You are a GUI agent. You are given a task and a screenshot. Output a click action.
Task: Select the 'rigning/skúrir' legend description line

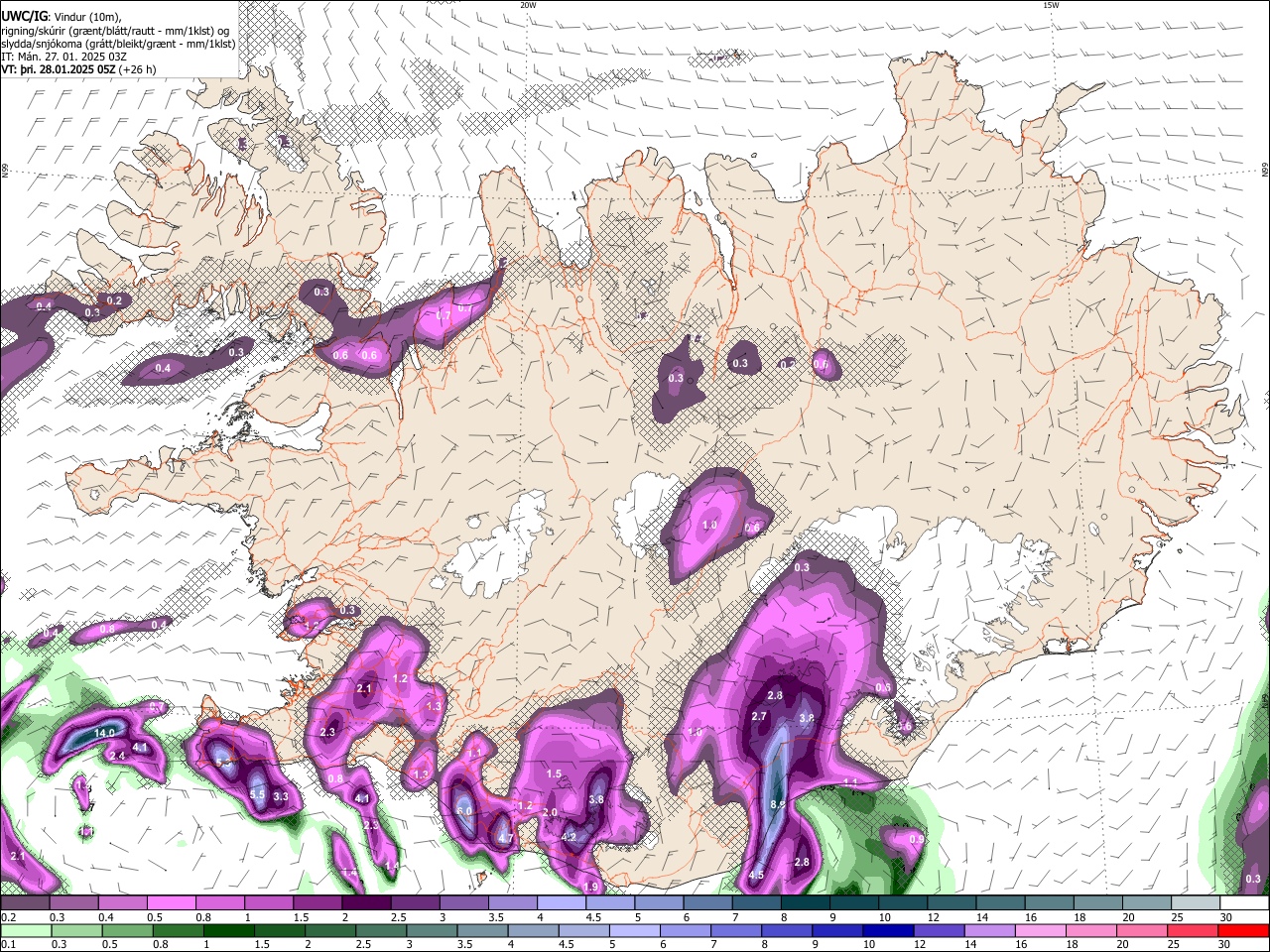115,31
